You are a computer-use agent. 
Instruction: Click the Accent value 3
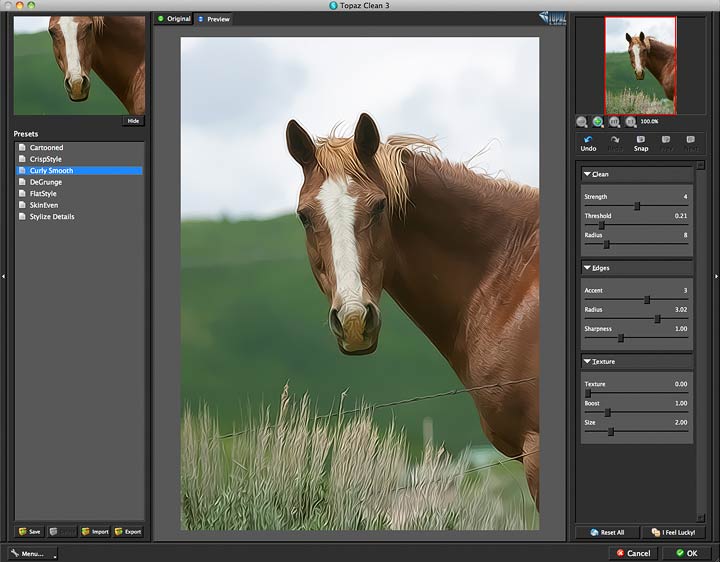(x=685, y=290)
